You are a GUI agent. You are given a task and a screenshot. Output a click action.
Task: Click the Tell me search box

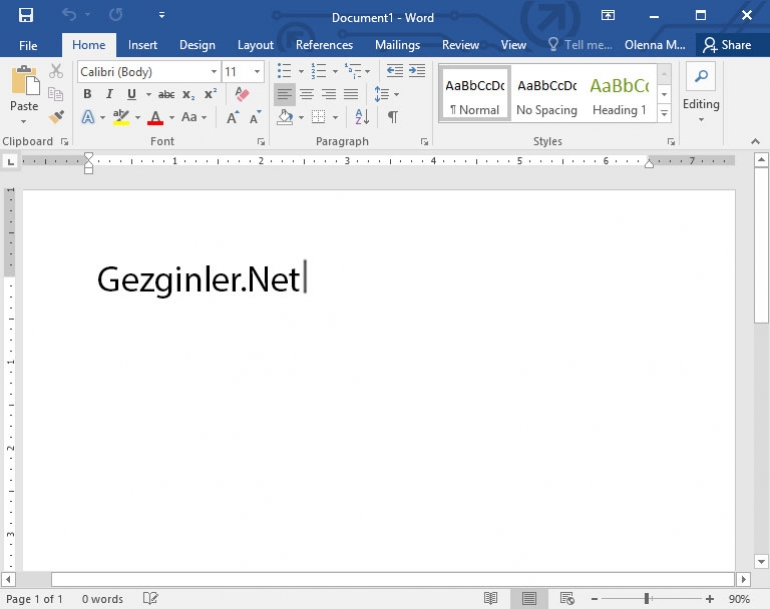coord(580,45)
